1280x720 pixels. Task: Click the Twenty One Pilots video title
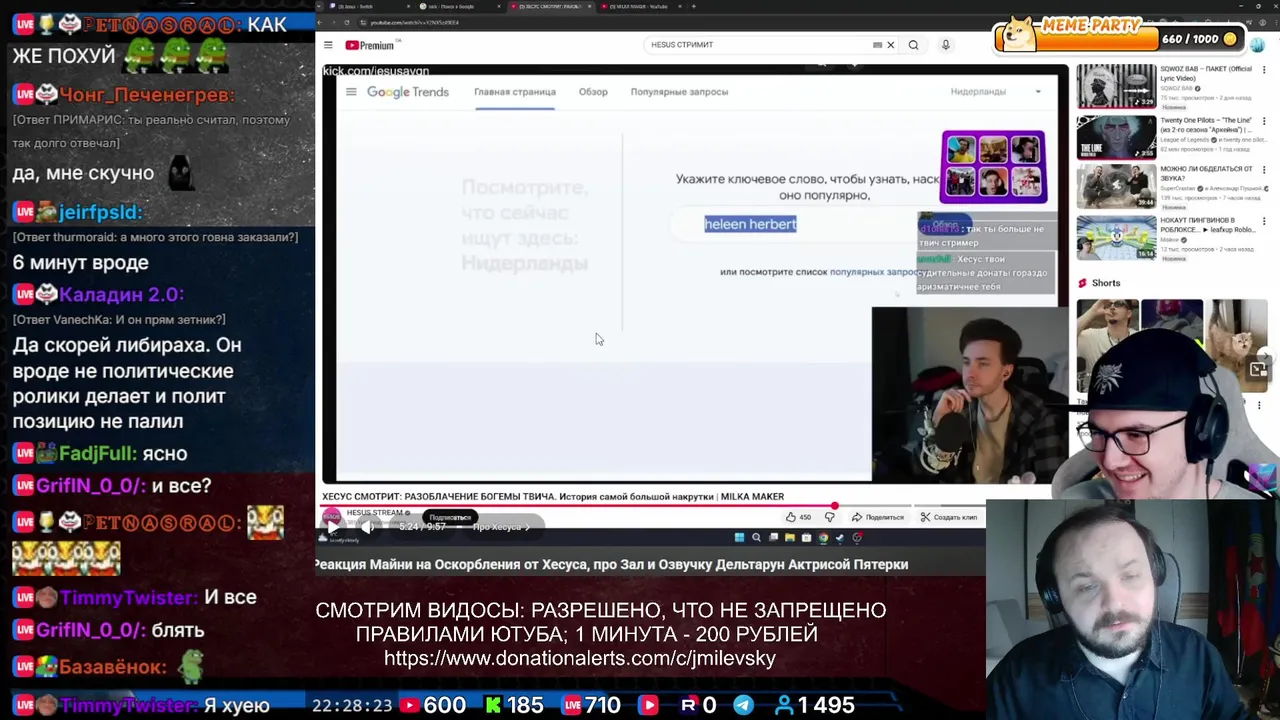[1205, 124]
